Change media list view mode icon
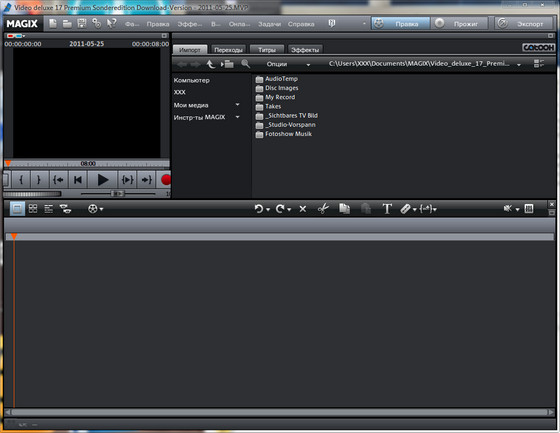 [x=539, y=64]
